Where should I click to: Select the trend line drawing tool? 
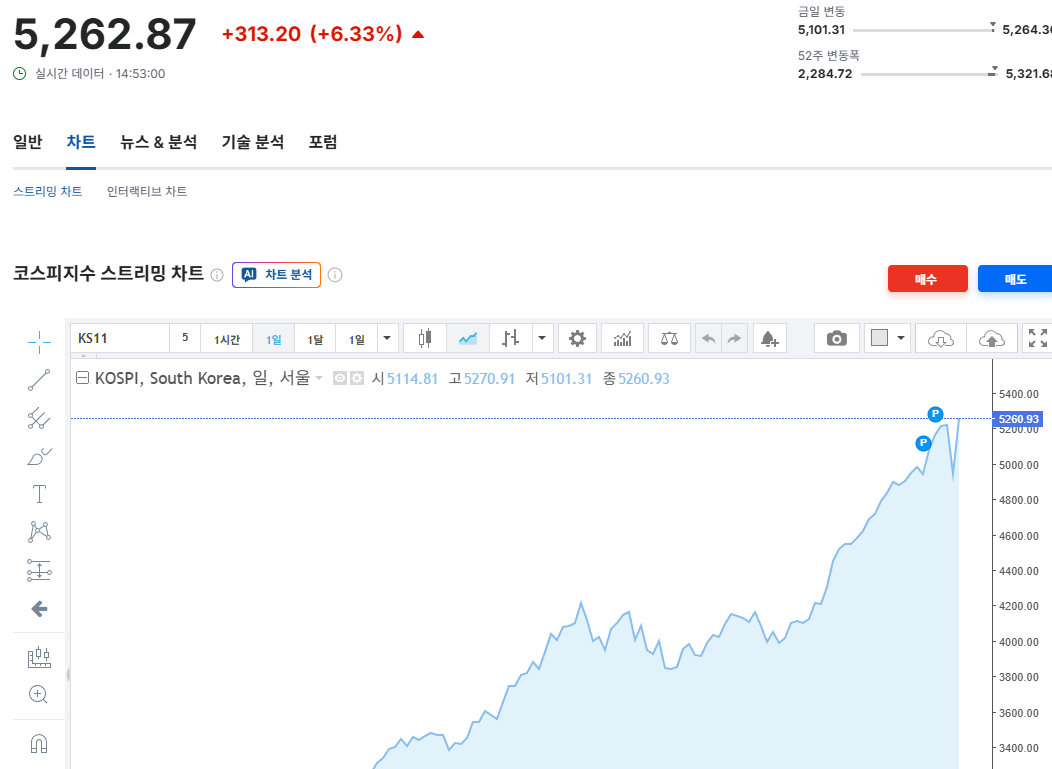point(39,380)
